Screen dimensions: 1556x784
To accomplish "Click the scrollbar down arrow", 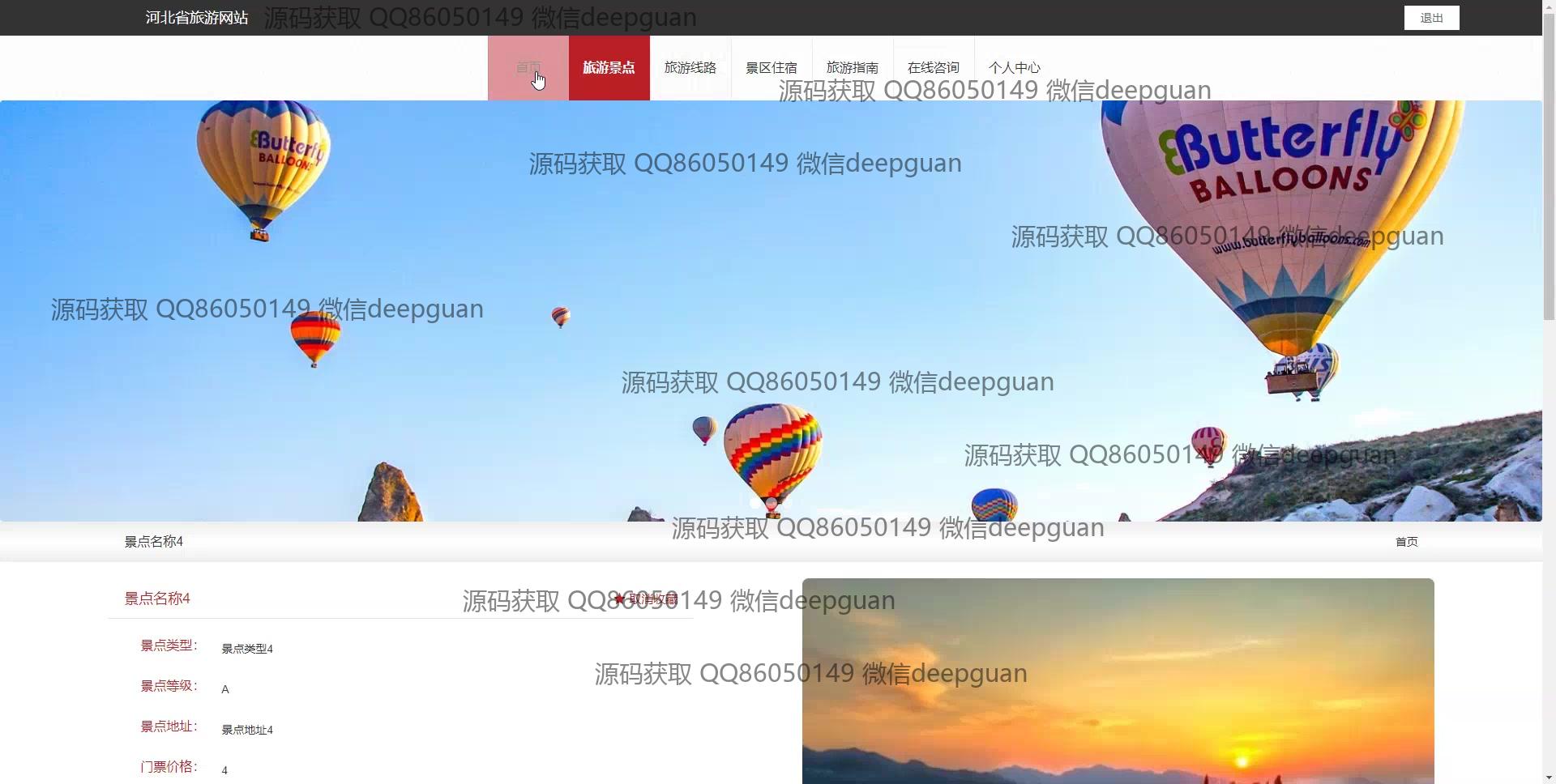I will point(1549,778).
